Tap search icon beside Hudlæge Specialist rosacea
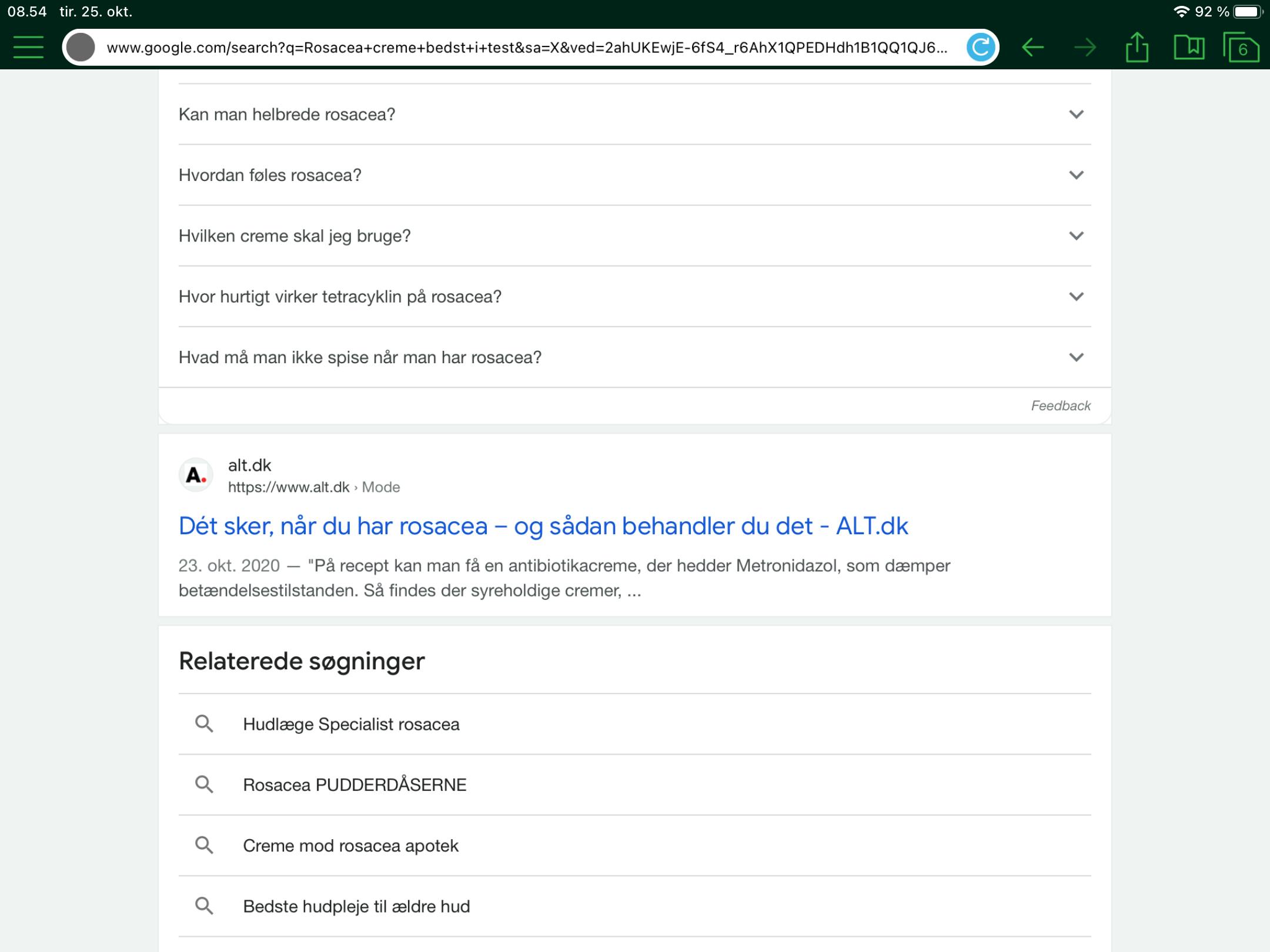This screenshot has height=952, width=1270. click(204, 724)
